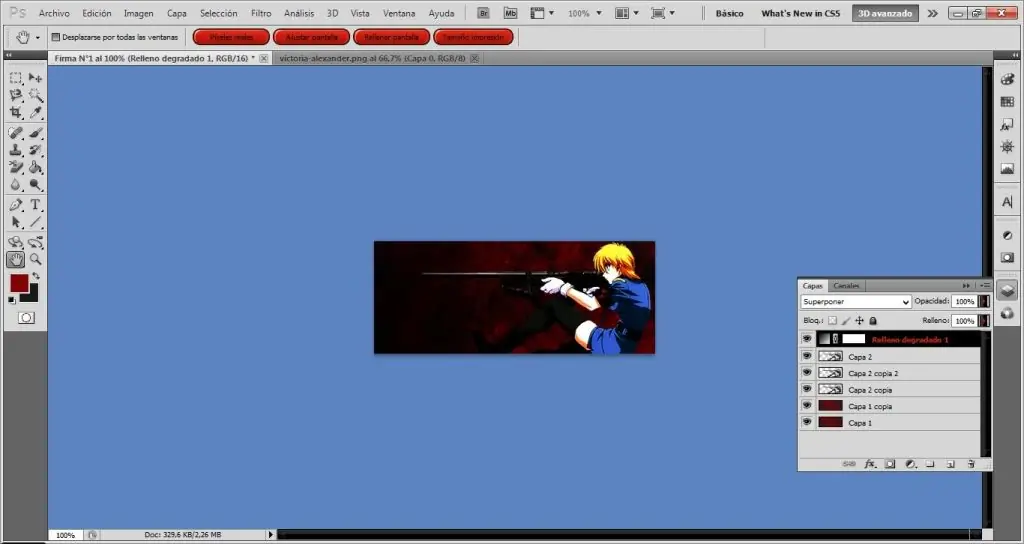The width and height of the screenshot is (1024, 544).
Task: Hide the Capa 2 copia 2 layer
Action: point(807,372)
